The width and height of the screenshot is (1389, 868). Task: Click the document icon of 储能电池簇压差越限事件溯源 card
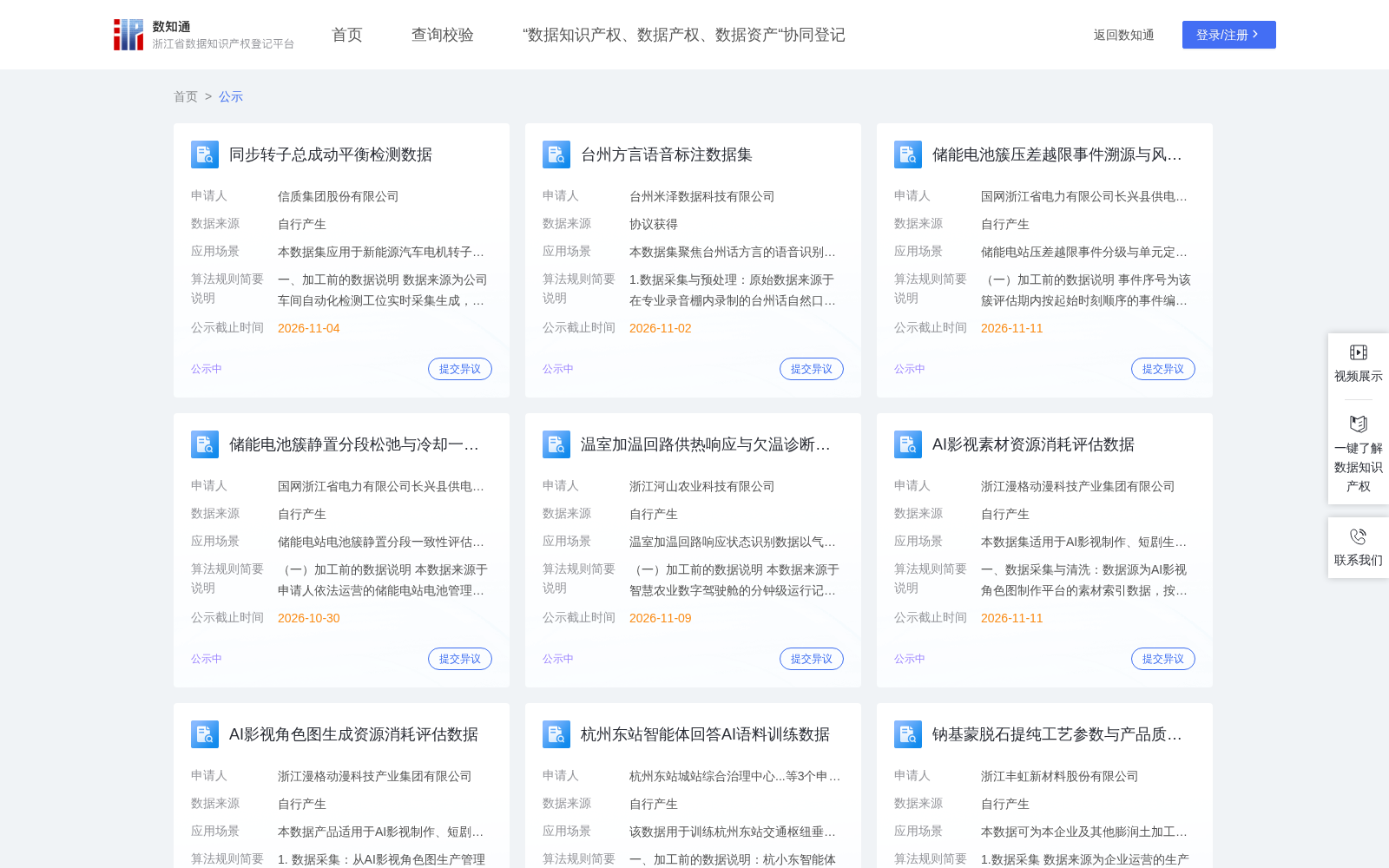(x=908, y=155)
